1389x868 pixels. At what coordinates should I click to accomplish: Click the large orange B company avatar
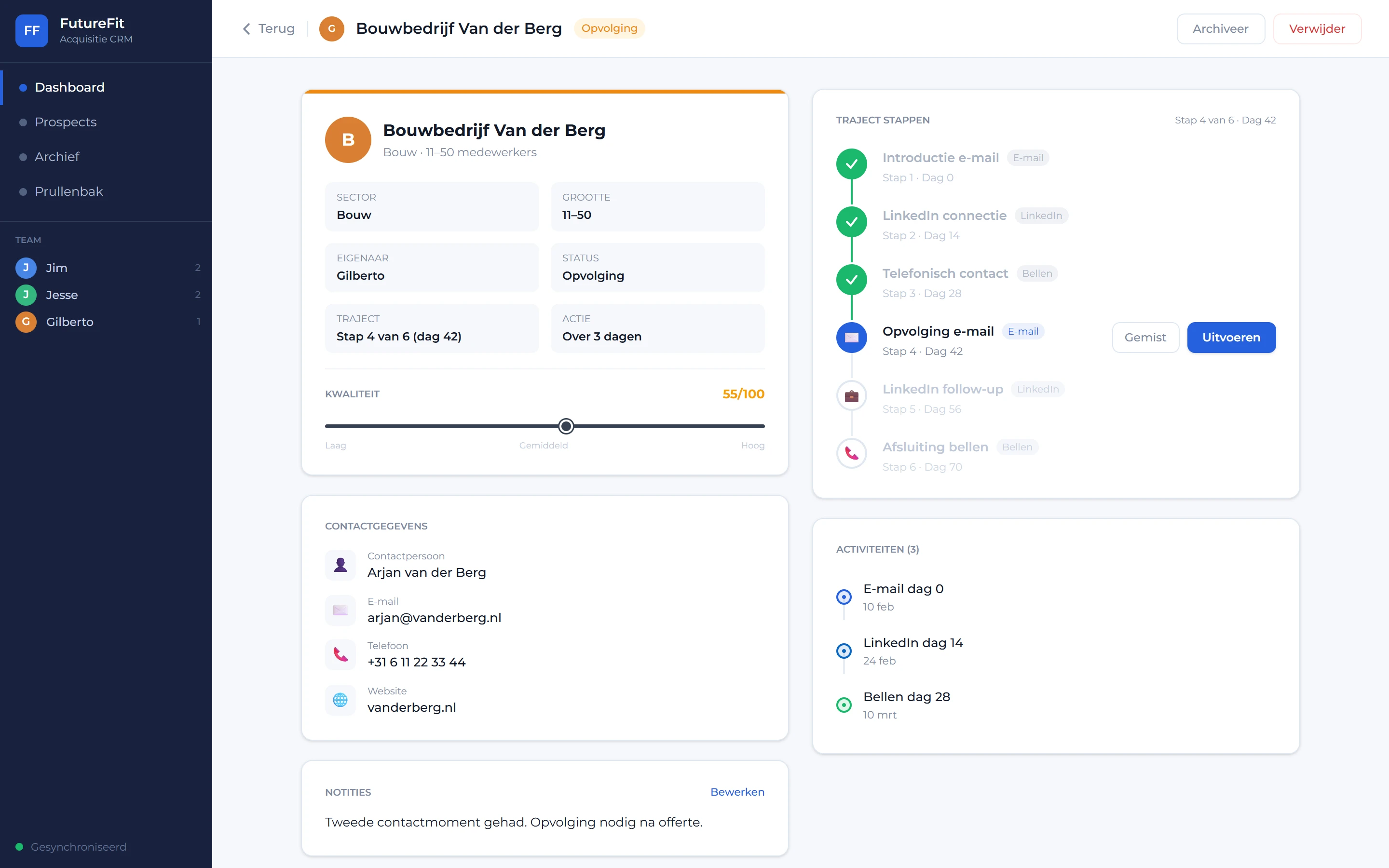pyautogui.click(x=348, y=139)
